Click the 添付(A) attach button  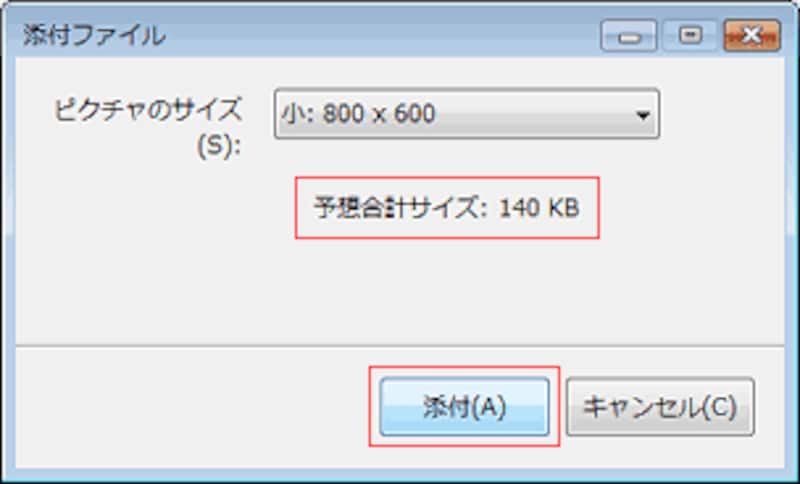(464, 406)
